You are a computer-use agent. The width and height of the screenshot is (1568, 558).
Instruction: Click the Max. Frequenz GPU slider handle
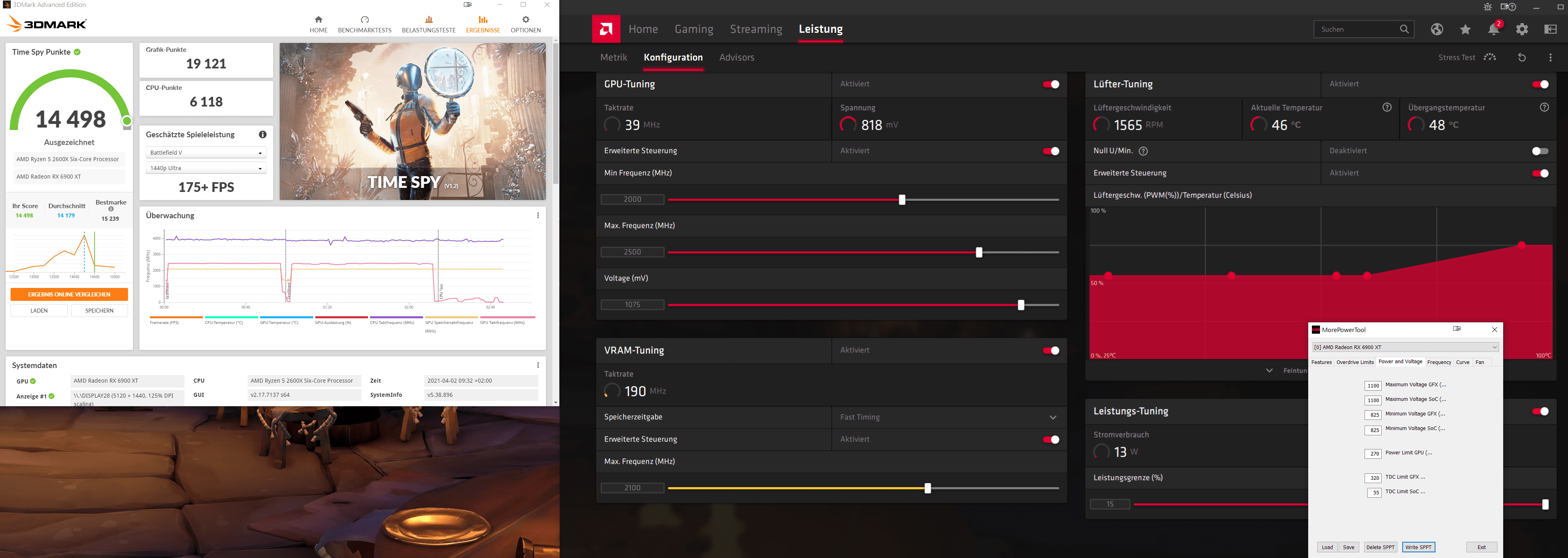(x=979, y=253)
